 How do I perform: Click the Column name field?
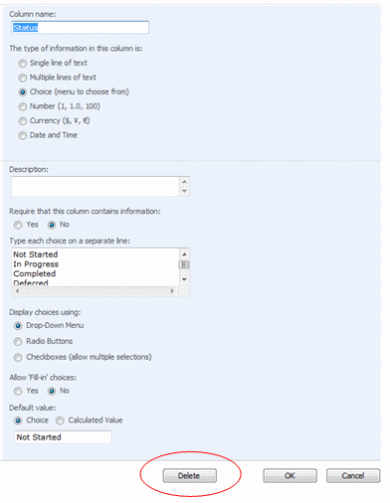pyautogui.click(x=80, y=27)
